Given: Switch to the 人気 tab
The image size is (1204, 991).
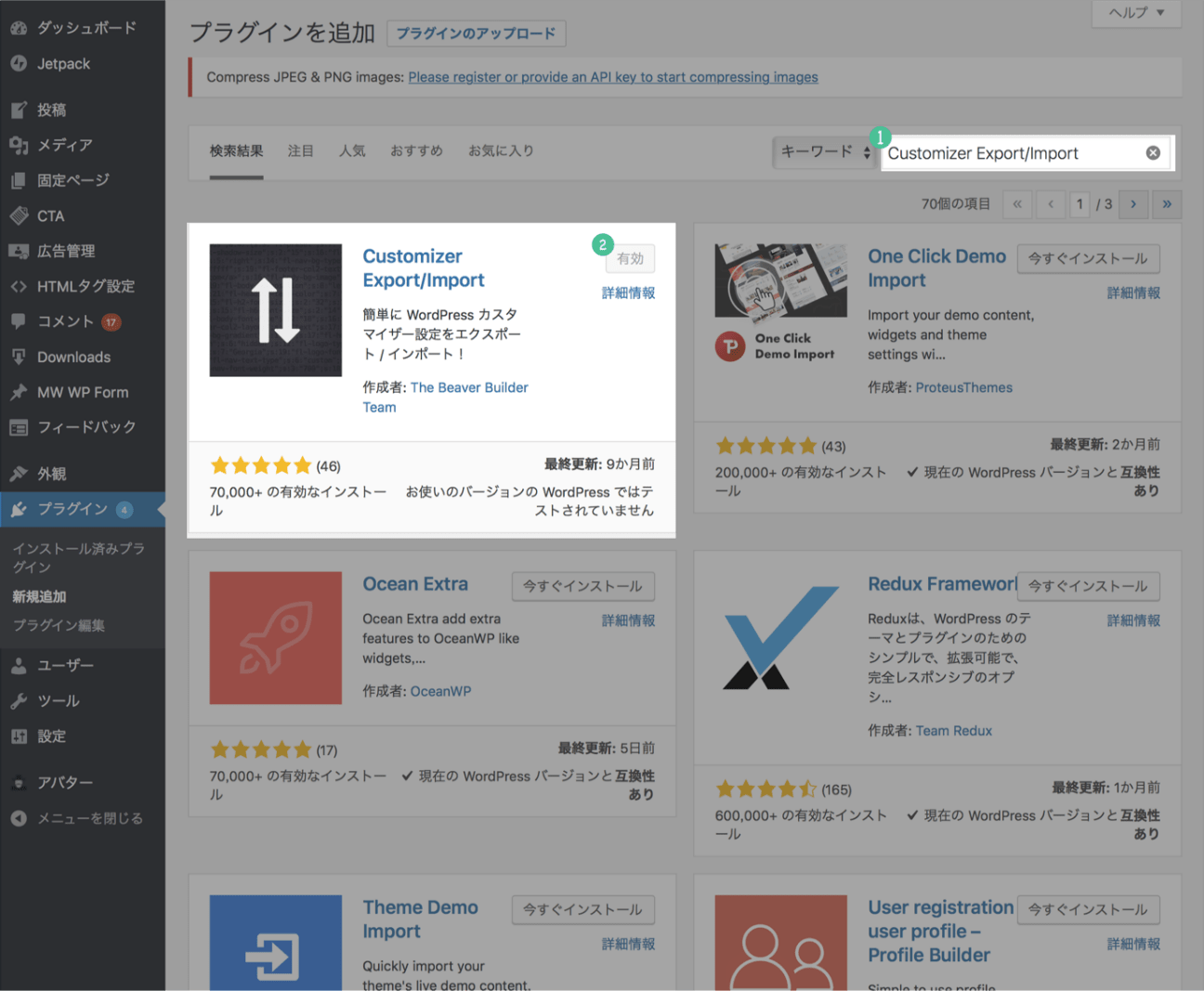Looking at the screenshot, I should pyautogui.click(x=352, y=150).
